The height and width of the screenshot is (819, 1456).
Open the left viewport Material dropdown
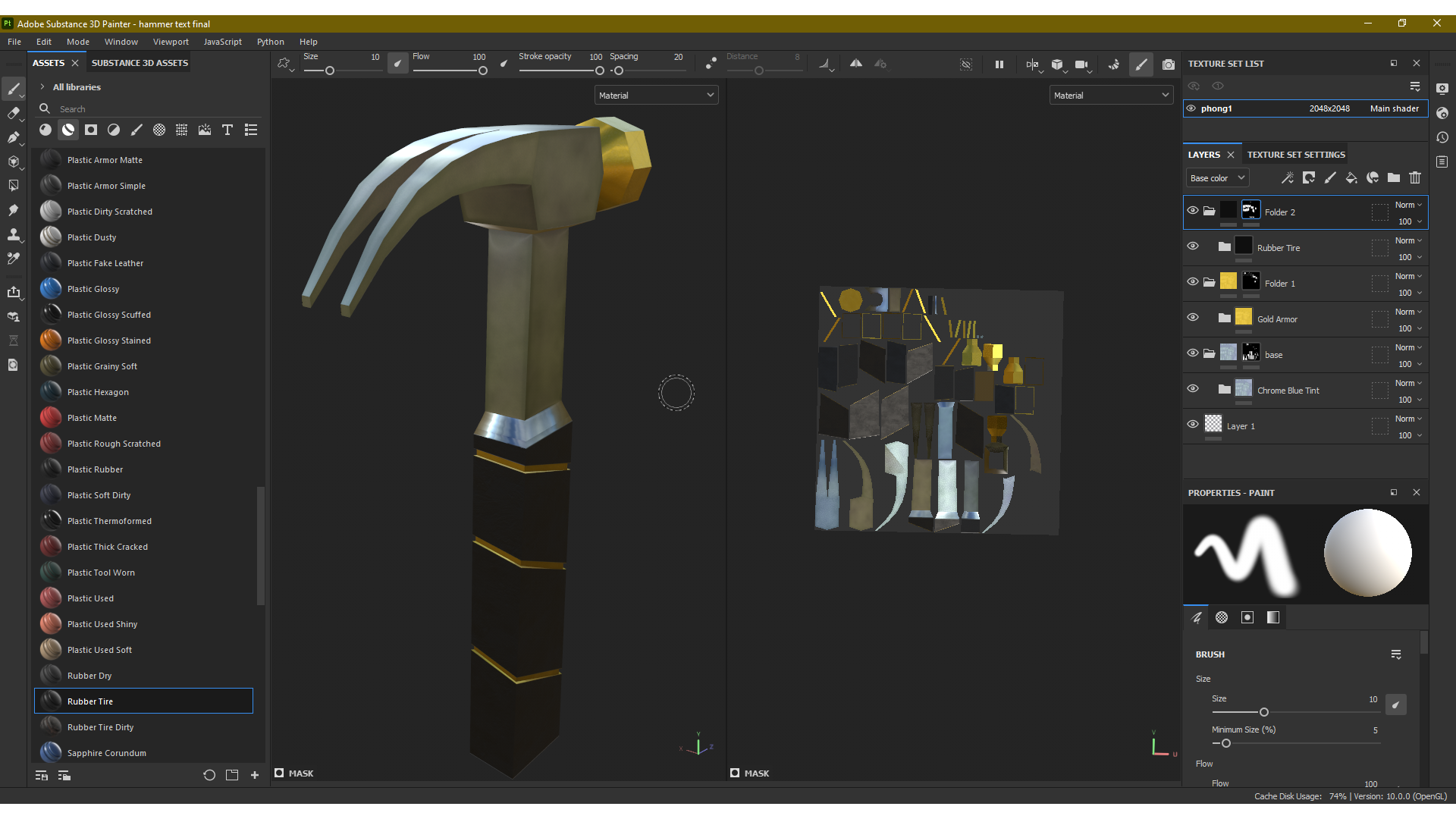click(x=656, y=96)
